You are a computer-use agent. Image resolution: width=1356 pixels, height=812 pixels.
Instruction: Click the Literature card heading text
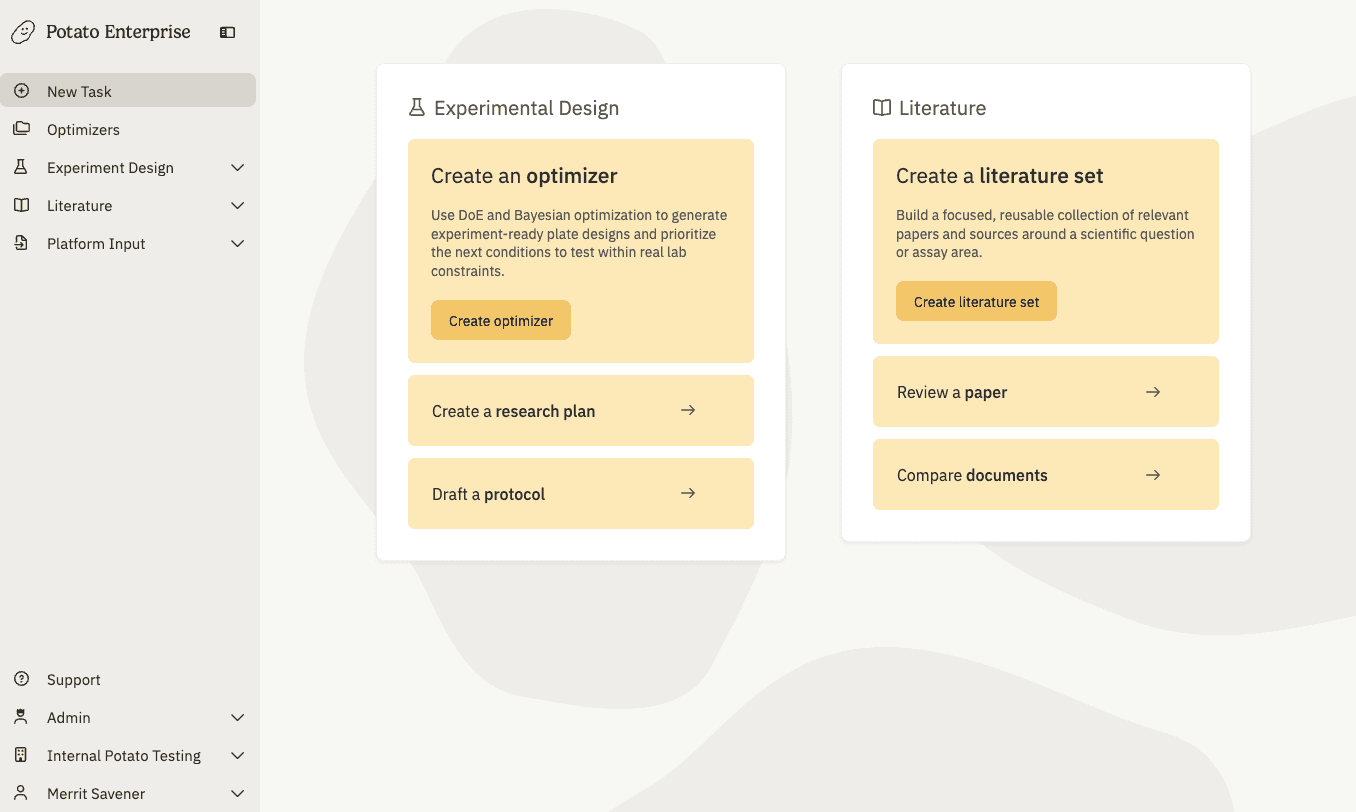point(942,108)
